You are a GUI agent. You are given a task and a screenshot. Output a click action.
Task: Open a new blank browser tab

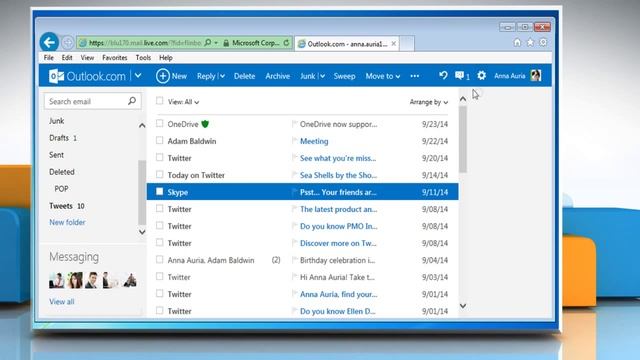[x=407, y=43]
